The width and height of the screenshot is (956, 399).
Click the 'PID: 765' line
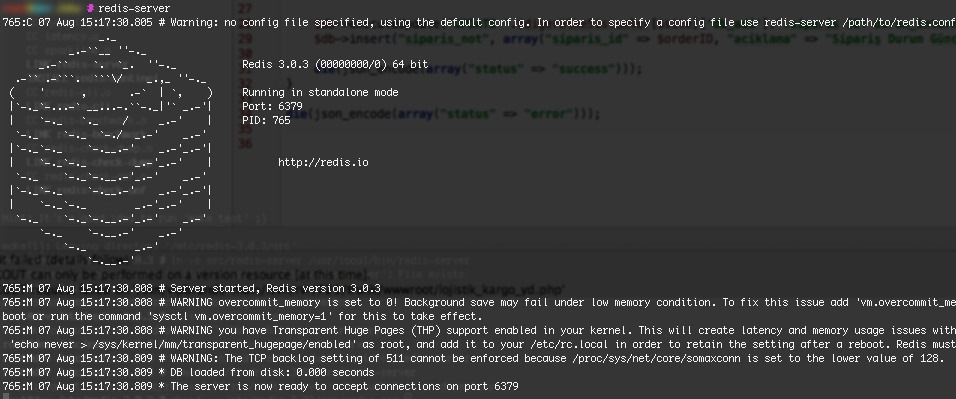pos(266,121)
